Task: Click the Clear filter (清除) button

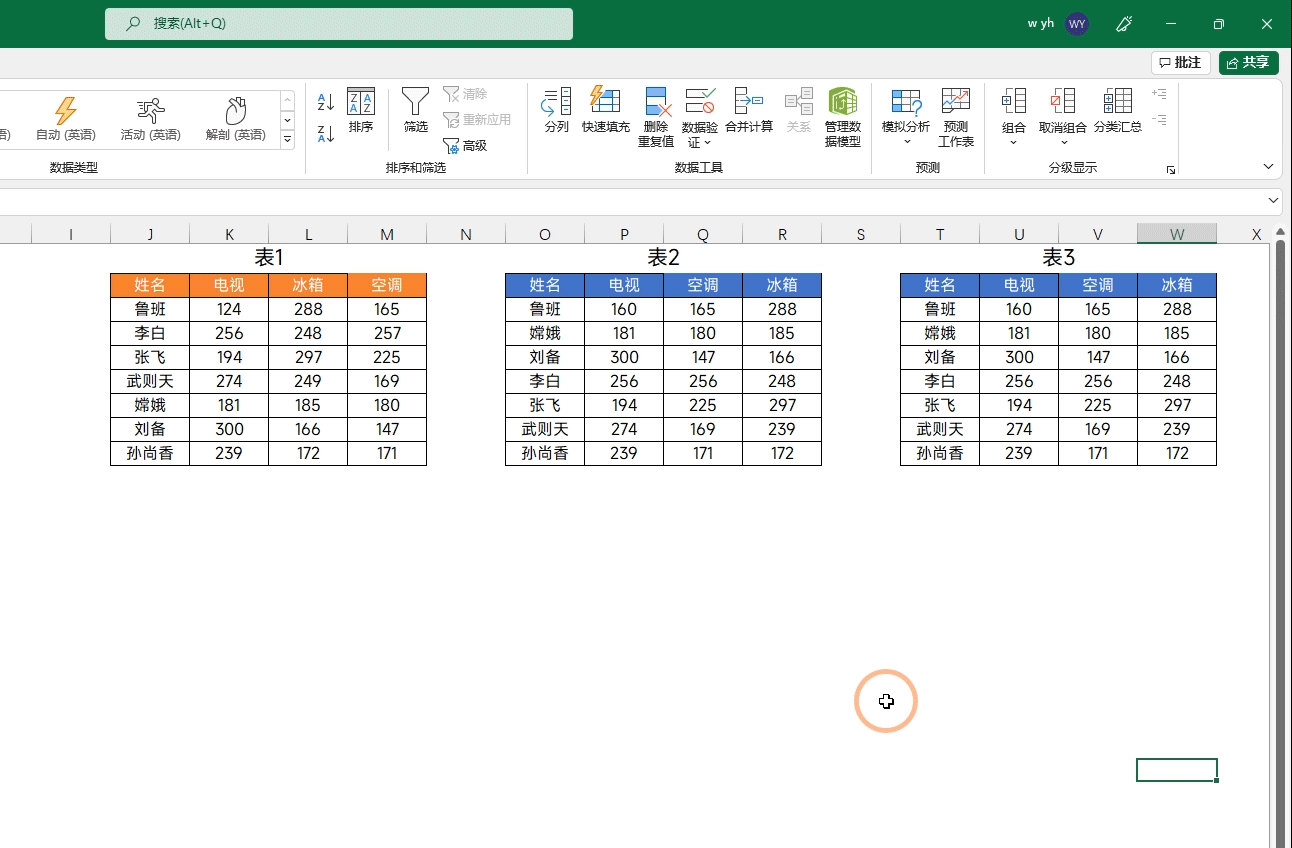Action: (x=466, y=94)
